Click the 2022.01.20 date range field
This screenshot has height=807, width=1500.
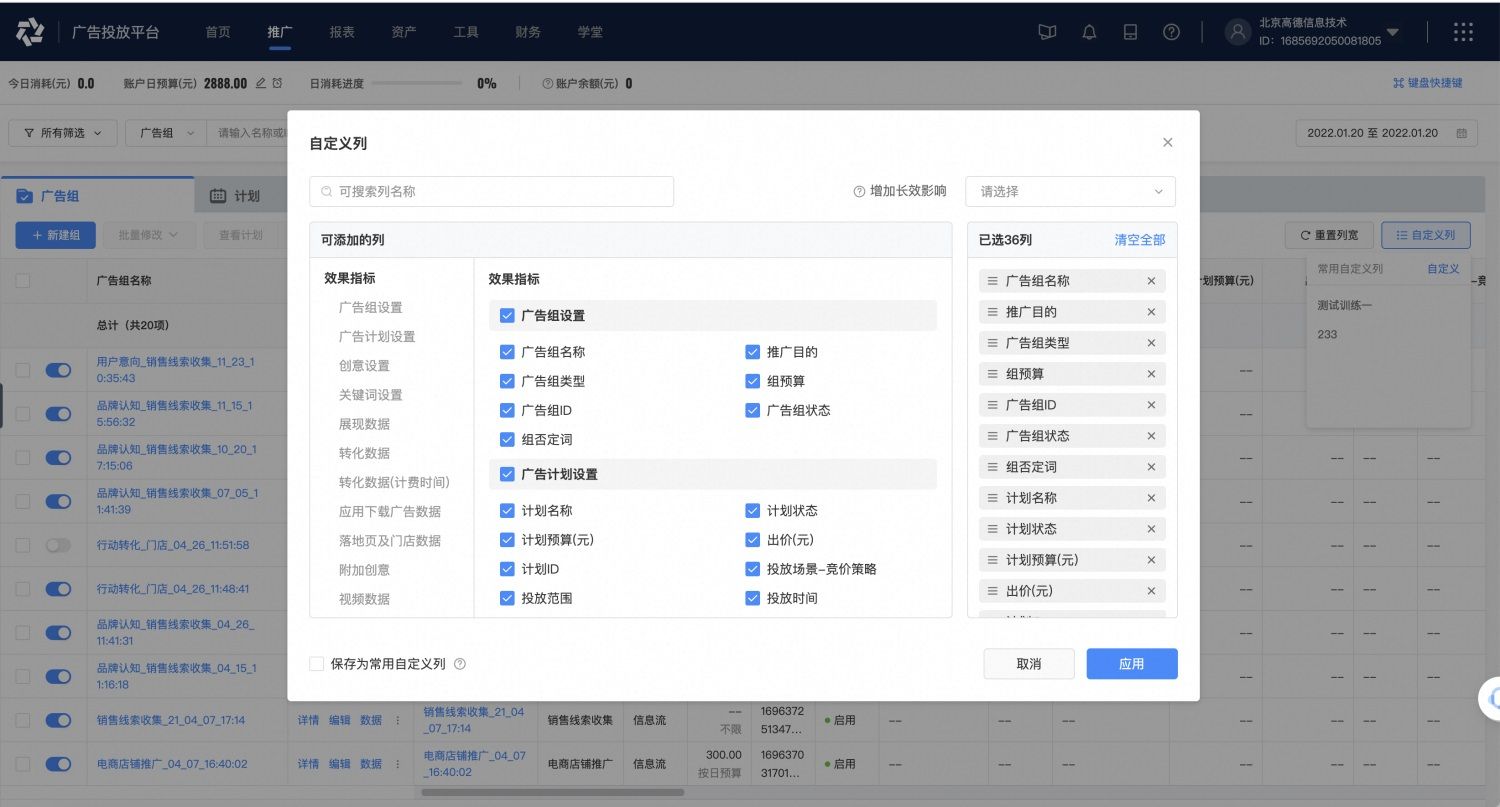click(1387, 133)
